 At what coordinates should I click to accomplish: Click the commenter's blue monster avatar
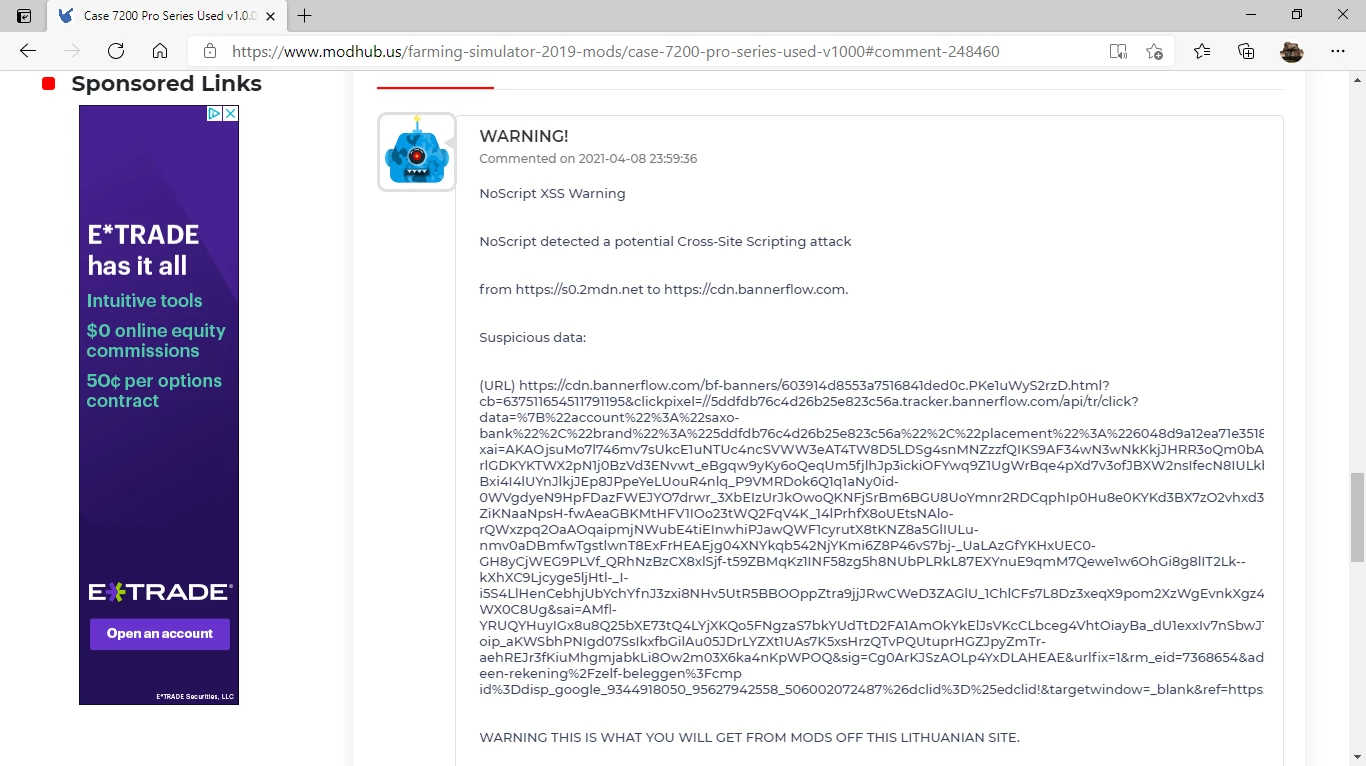point(417,152)
